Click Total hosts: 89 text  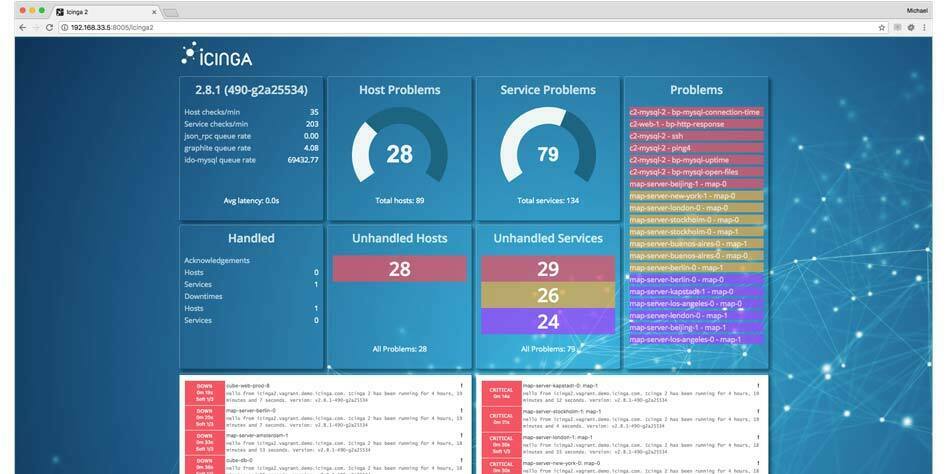(x=399, y=200)
